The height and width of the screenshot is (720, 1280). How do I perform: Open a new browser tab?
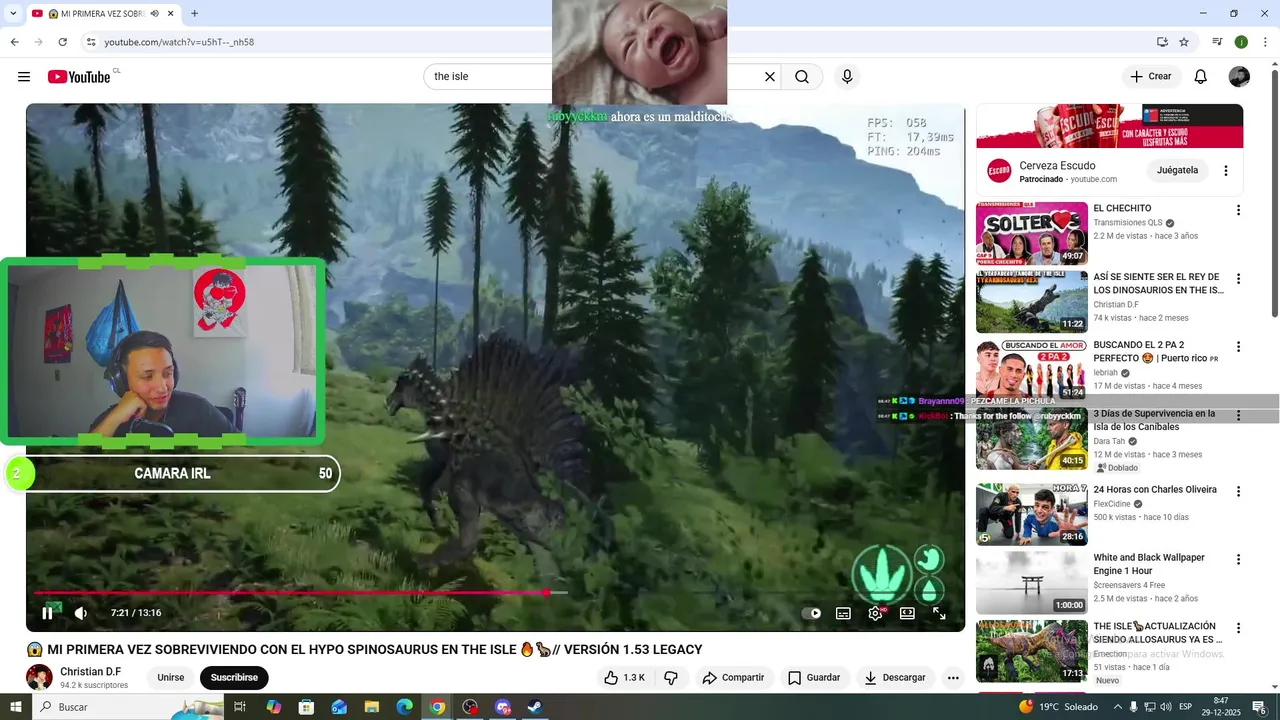(x=194, y=14)
